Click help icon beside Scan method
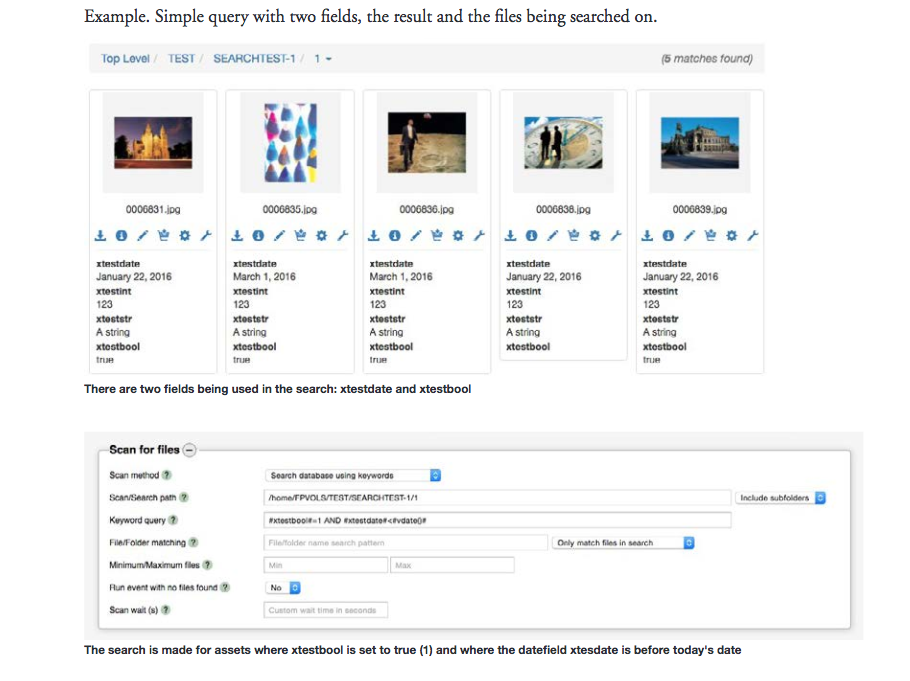The image size is (910, 681). [x=167, y=475]
